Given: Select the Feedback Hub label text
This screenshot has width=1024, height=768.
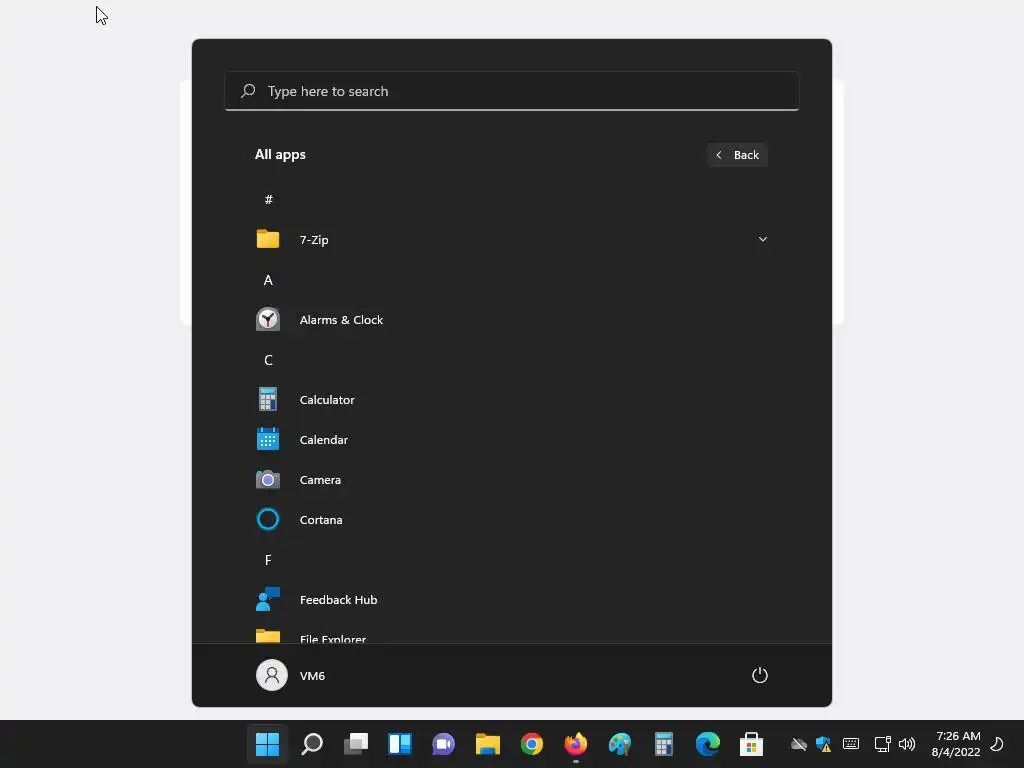Looking at the screenshot, I should pyautogui.click(x=338, y=600).
